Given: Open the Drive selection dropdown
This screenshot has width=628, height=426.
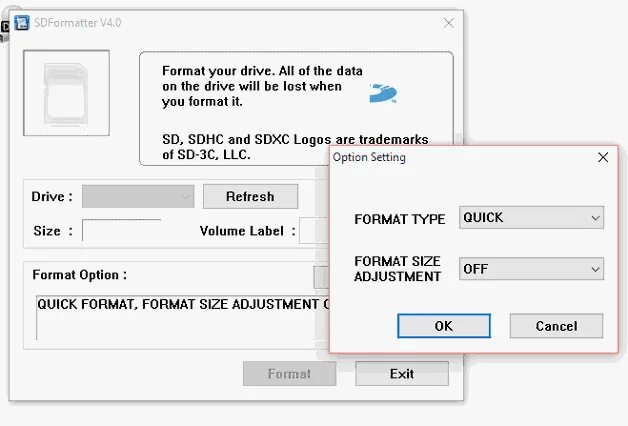Looking at the screenshot, I should coord(138,196).
